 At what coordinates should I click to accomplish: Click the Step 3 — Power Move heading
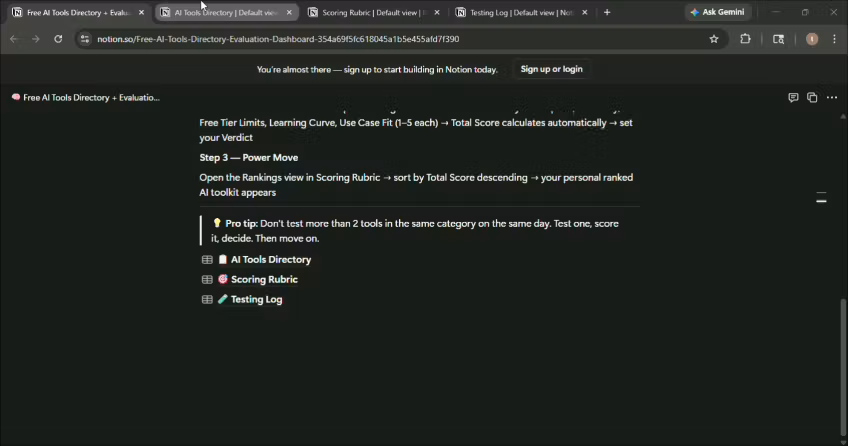click(x=249, y=158)
